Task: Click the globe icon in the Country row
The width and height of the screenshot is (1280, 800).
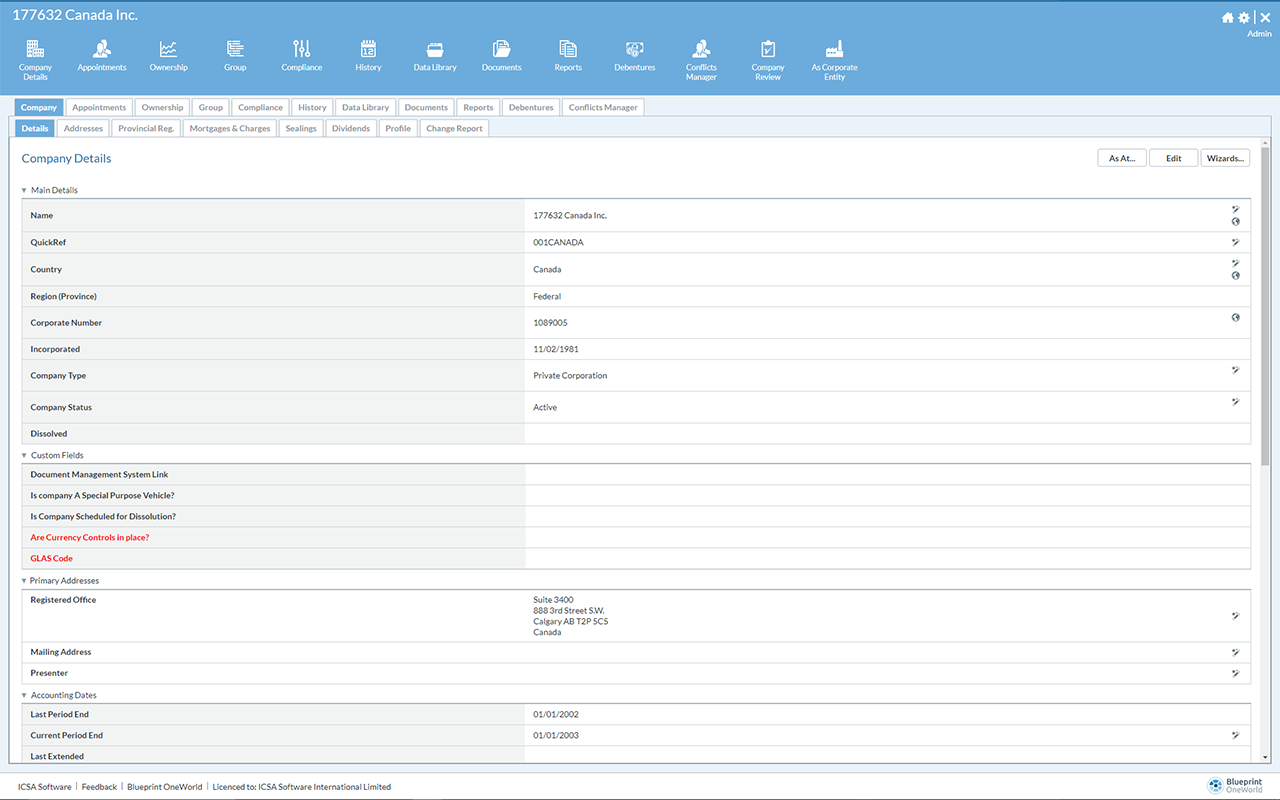Action: pyautogui.click(x=1235, y=276)
